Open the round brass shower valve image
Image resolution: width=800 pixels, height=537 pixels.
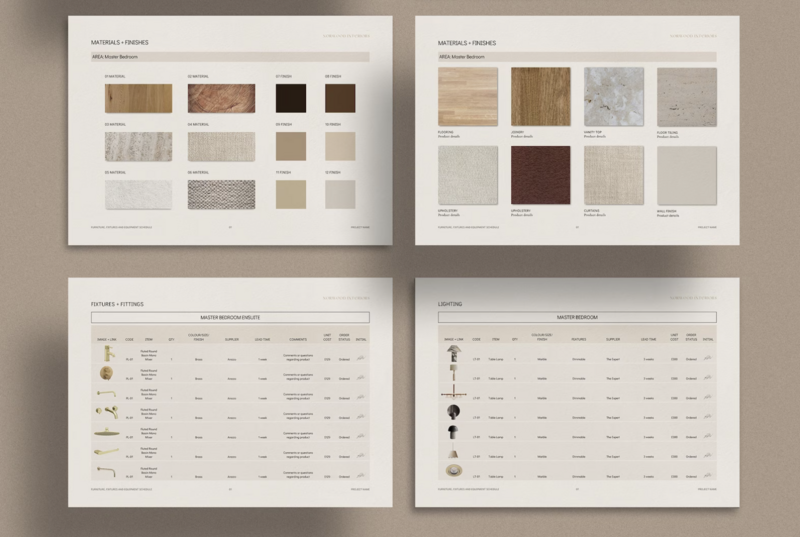107,373
